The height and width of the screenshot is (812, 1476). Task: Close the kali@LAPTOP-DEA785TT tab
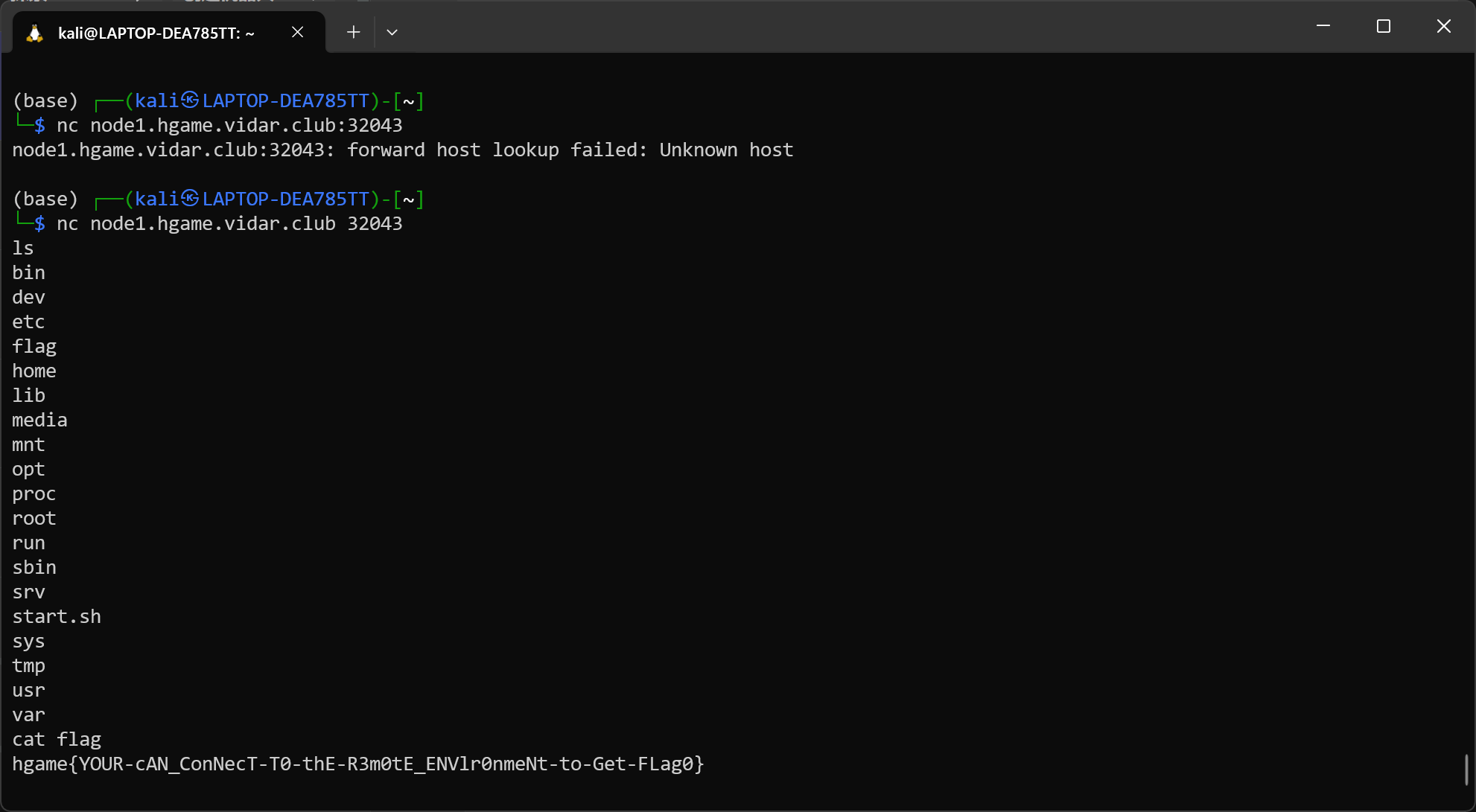[297, 32]
